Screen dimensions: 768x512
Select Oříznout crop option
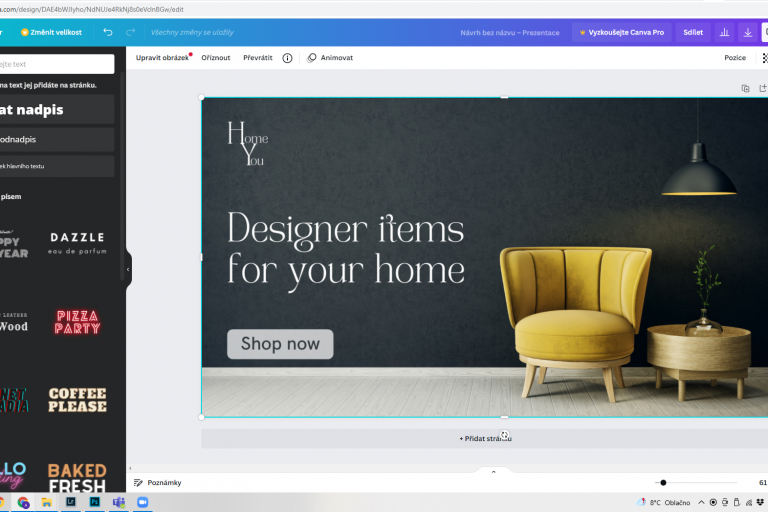[x=216, y=58]
